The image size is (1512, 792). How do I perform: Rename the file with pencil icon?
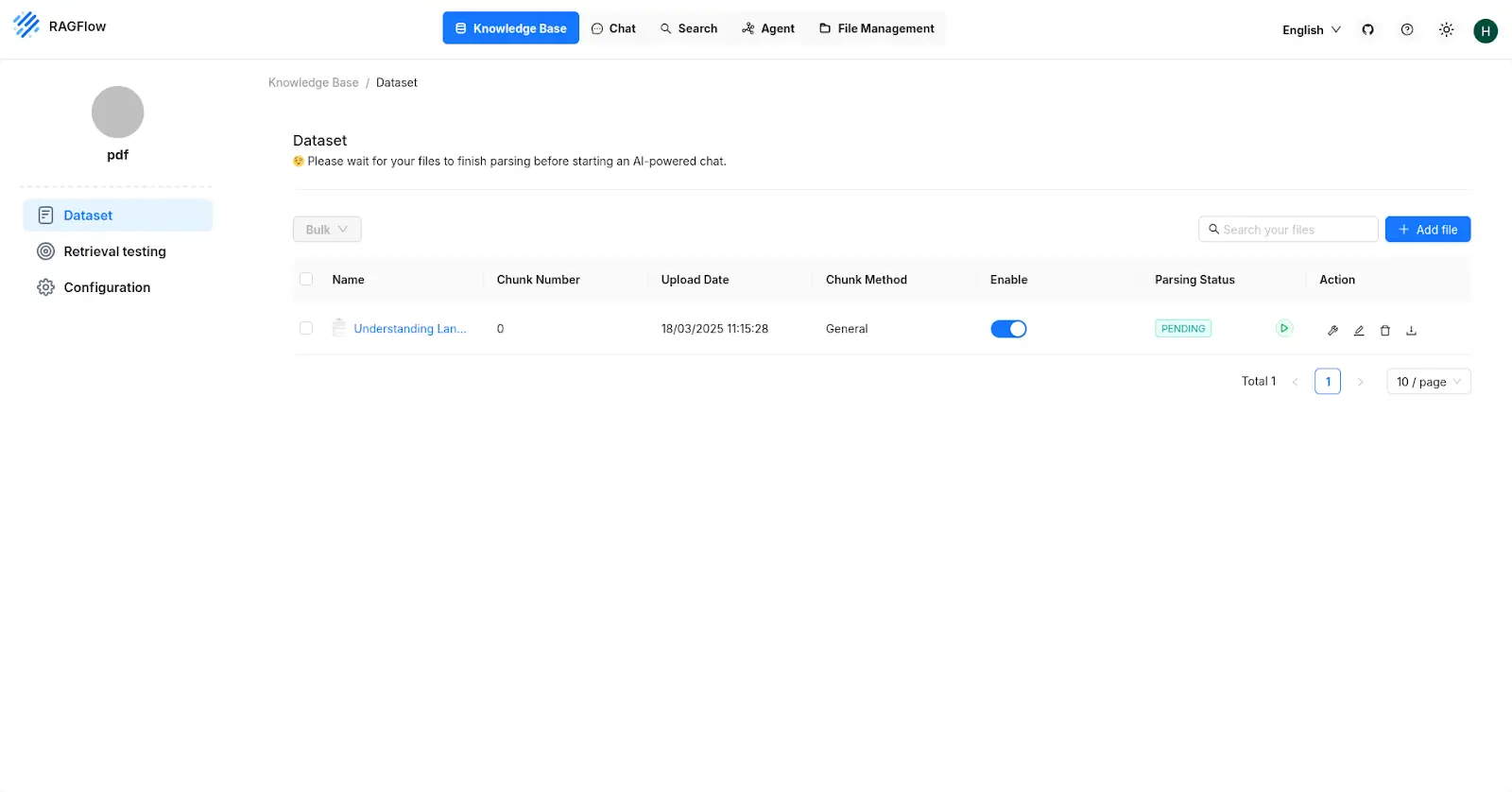click(x=1359, y=330)
